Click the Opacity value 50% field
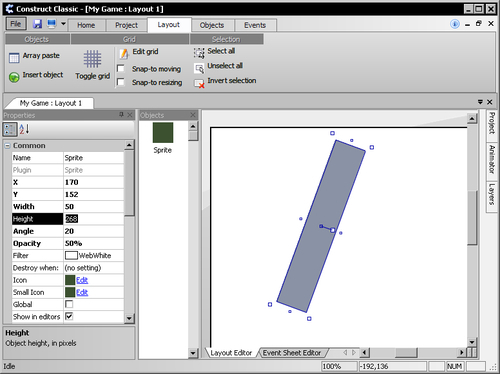This screenshot has height=374, width=500. point(94,243)
